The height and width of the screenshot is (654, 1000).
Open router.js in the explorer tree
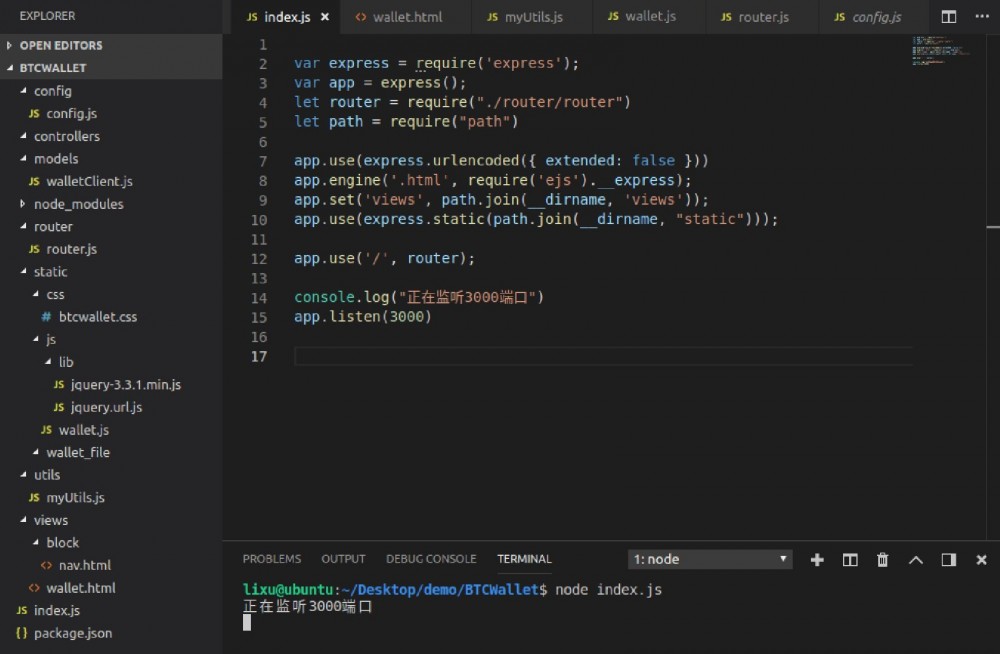click(111, 249)
